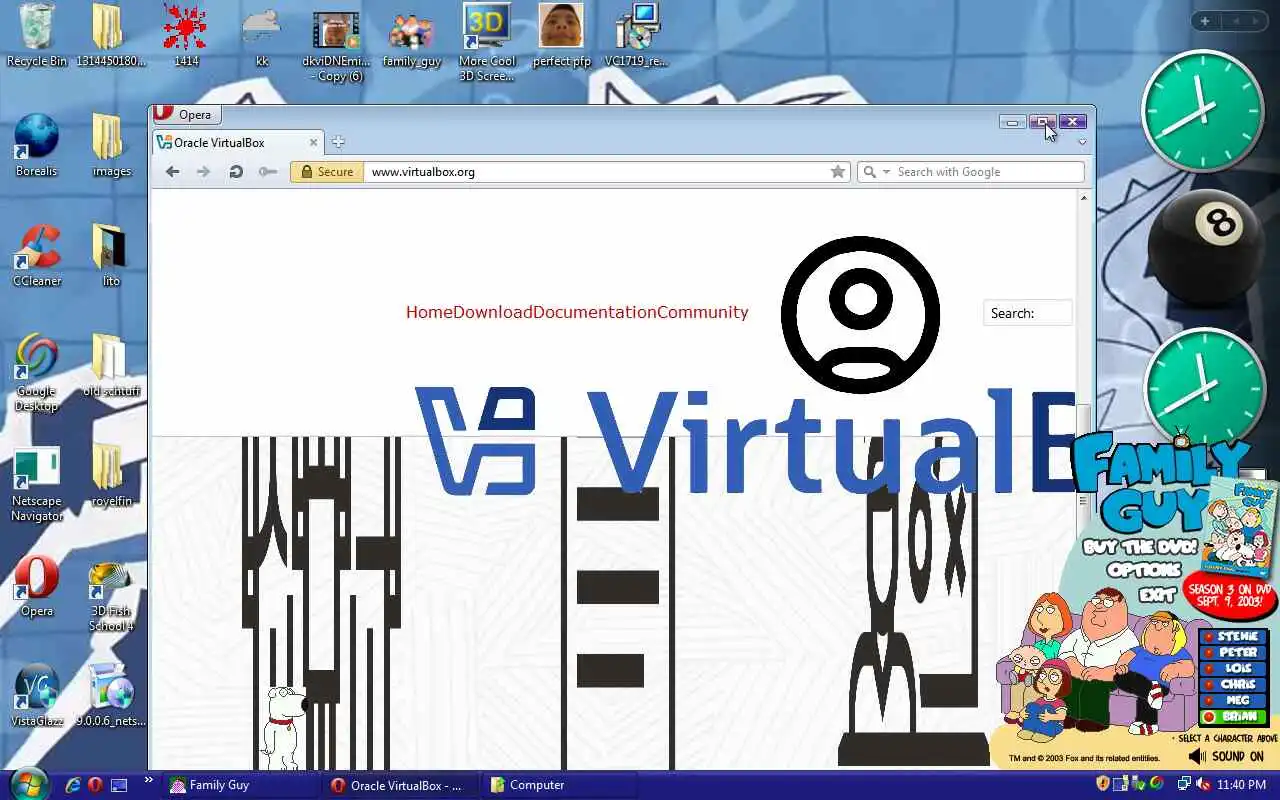Bookmark page with the star icon
Viewport: 1280px width, 800px height.
tap(838, 172)
